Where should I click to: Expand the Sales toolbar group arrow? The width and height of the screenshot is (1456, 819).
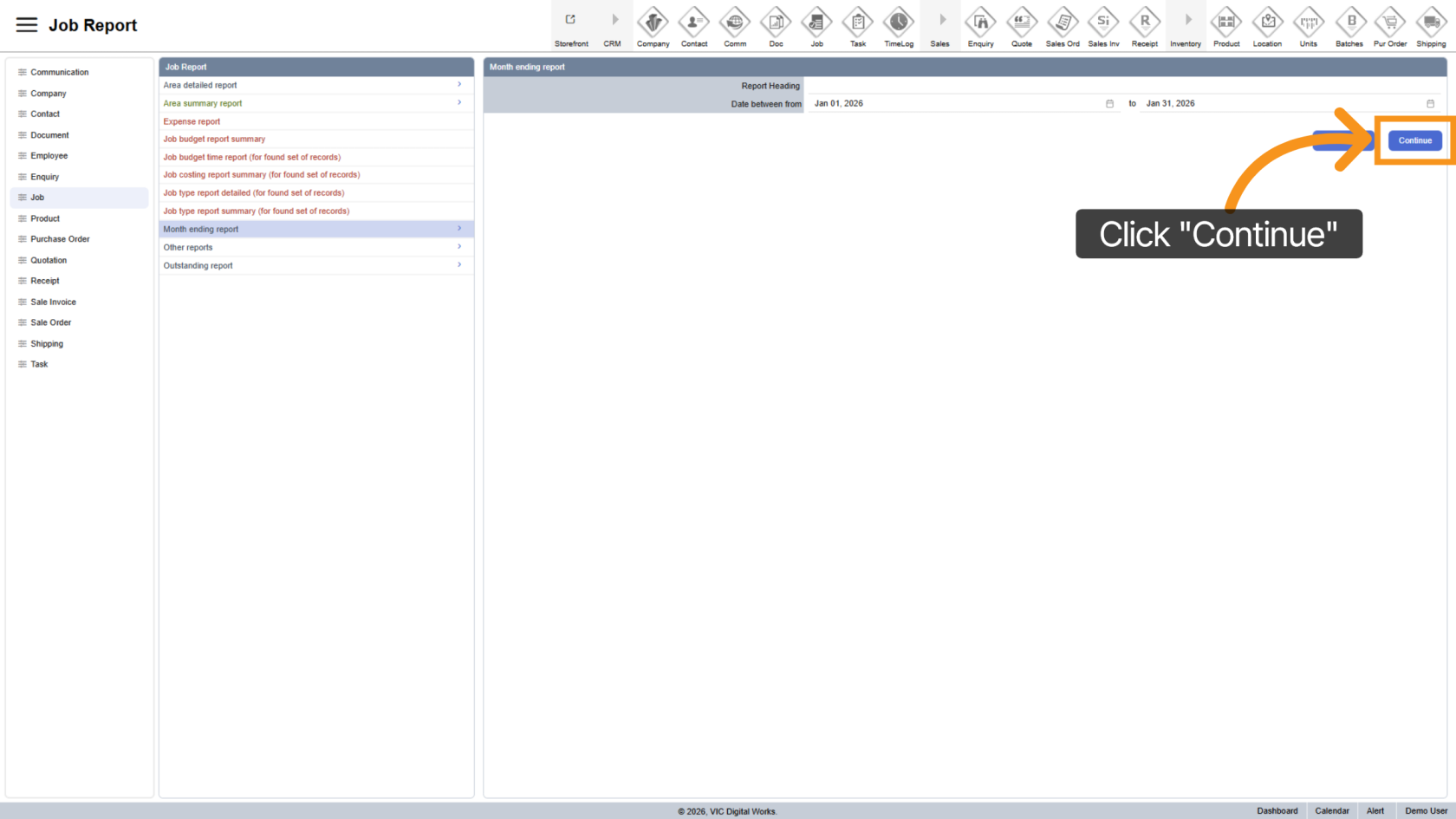coord(941,20)
